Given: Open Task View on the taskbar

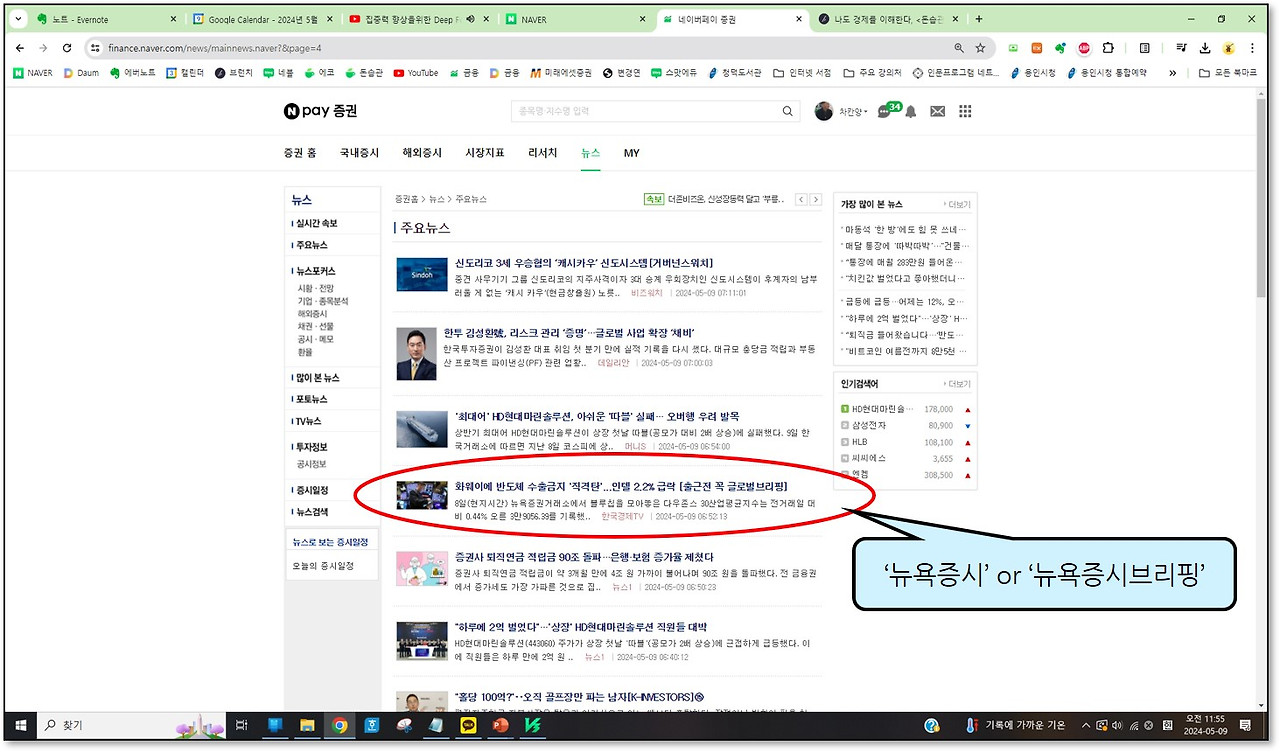Looking at the screenshot, I should tap(241, 725).
